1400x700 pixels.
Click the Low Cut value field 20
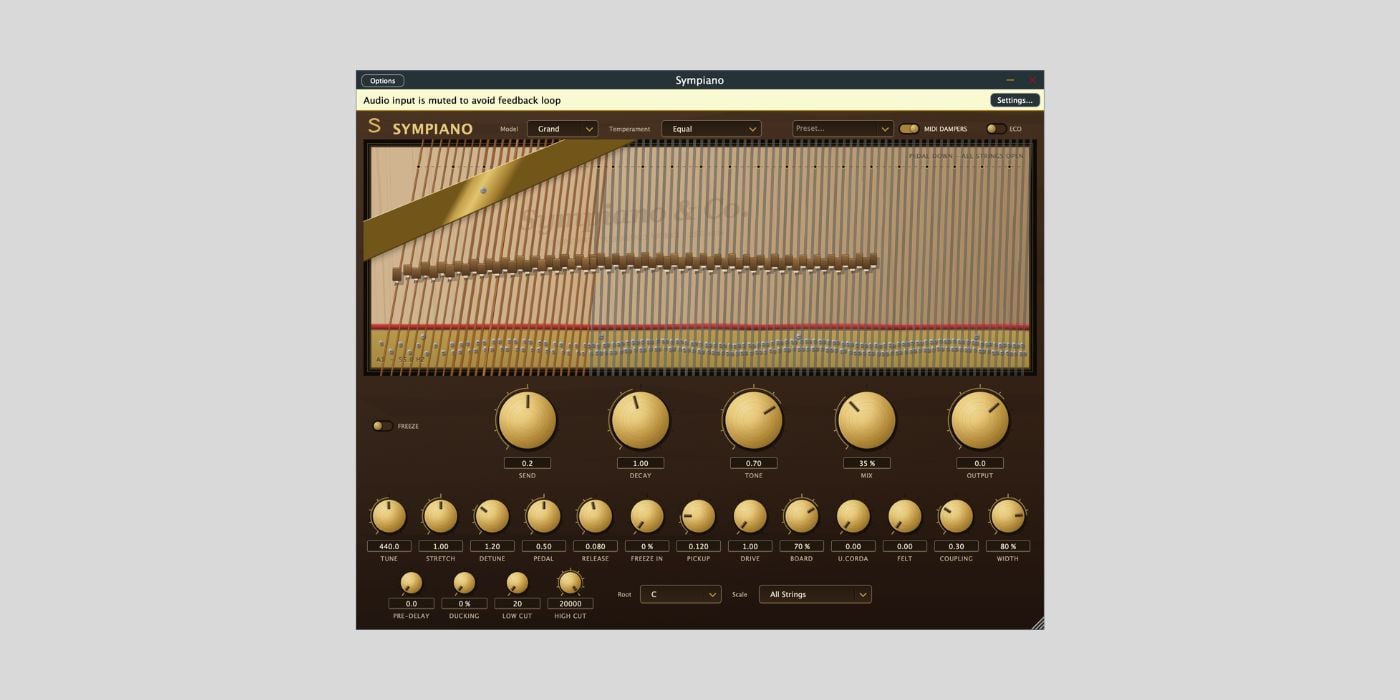(517, 604)
